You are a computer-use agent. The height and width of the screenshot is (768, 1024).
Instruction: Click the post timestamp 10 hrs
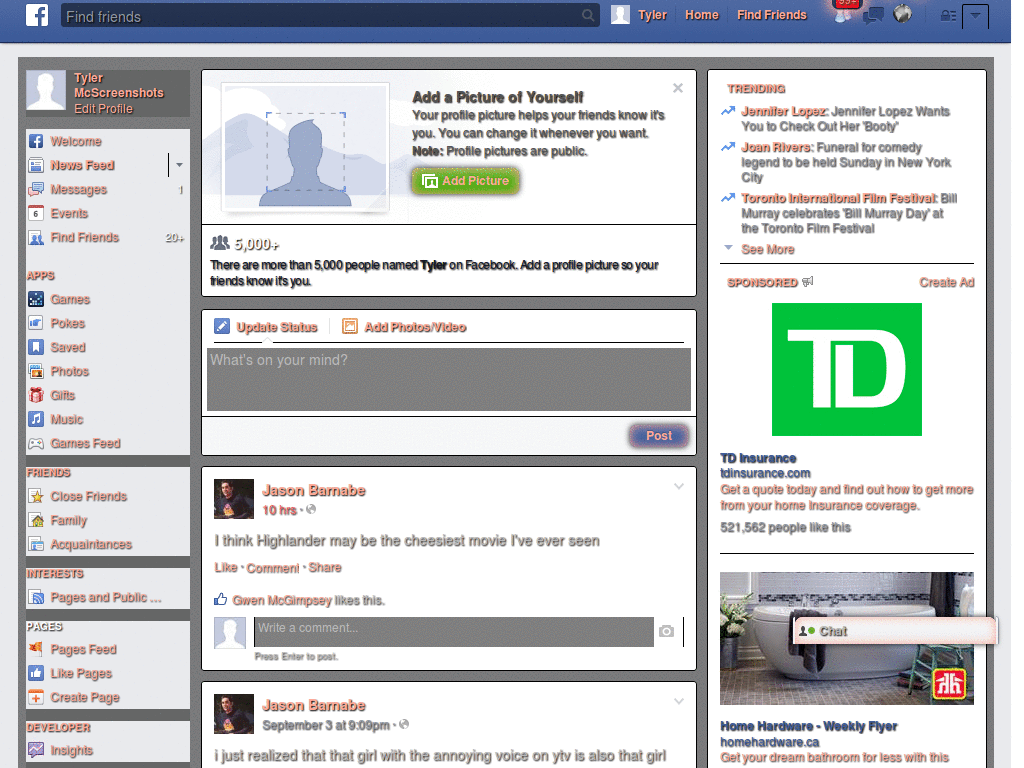[x=280, y=510]
